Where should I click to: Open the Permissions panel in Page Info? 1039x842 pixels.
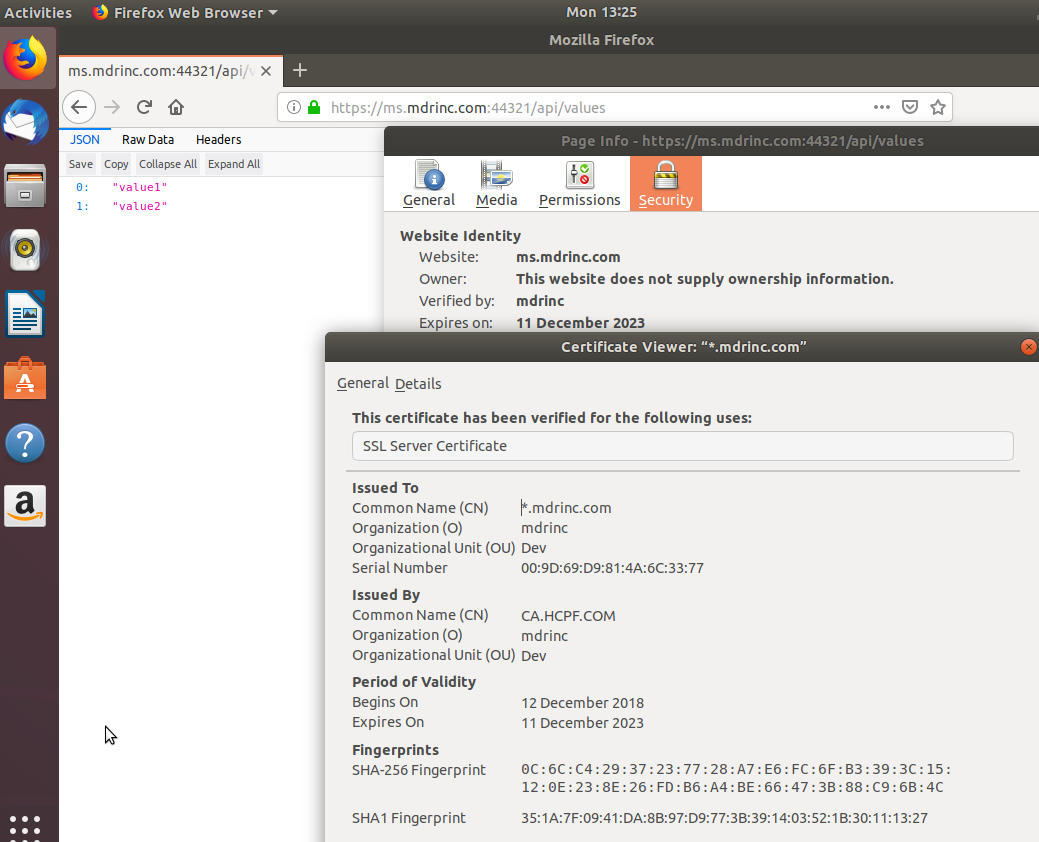(x=579, y=183)
